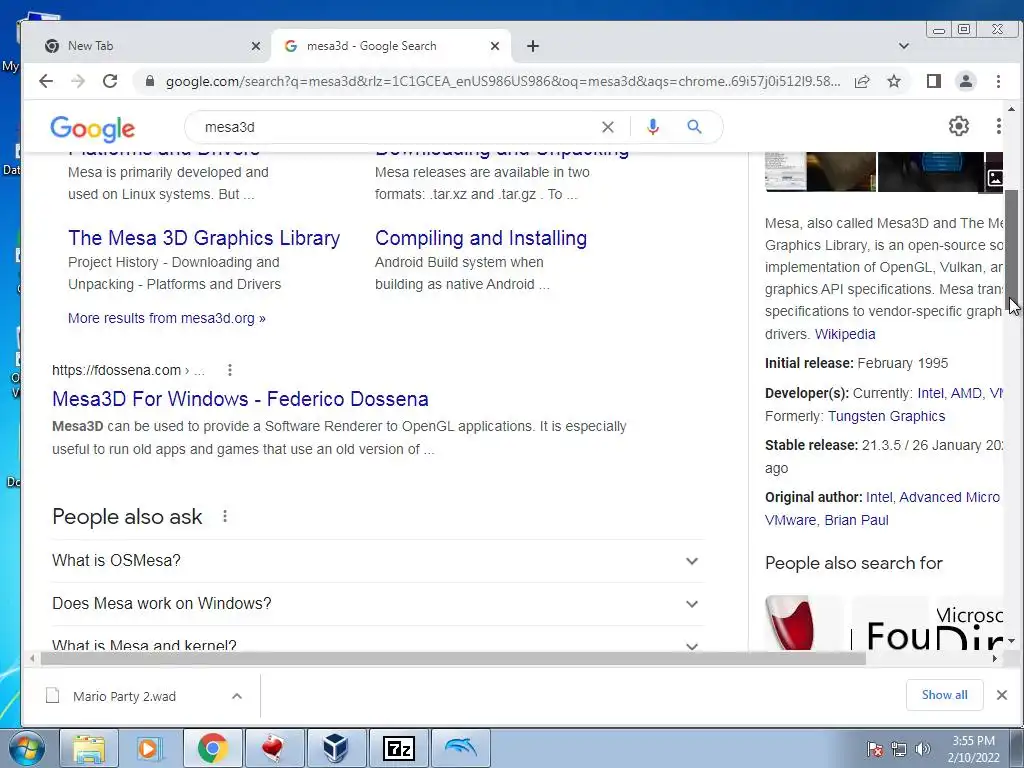Open 7-Zip from the taskbar
Viewport: 1024px width, 768px height.
(x=398, y=748)
